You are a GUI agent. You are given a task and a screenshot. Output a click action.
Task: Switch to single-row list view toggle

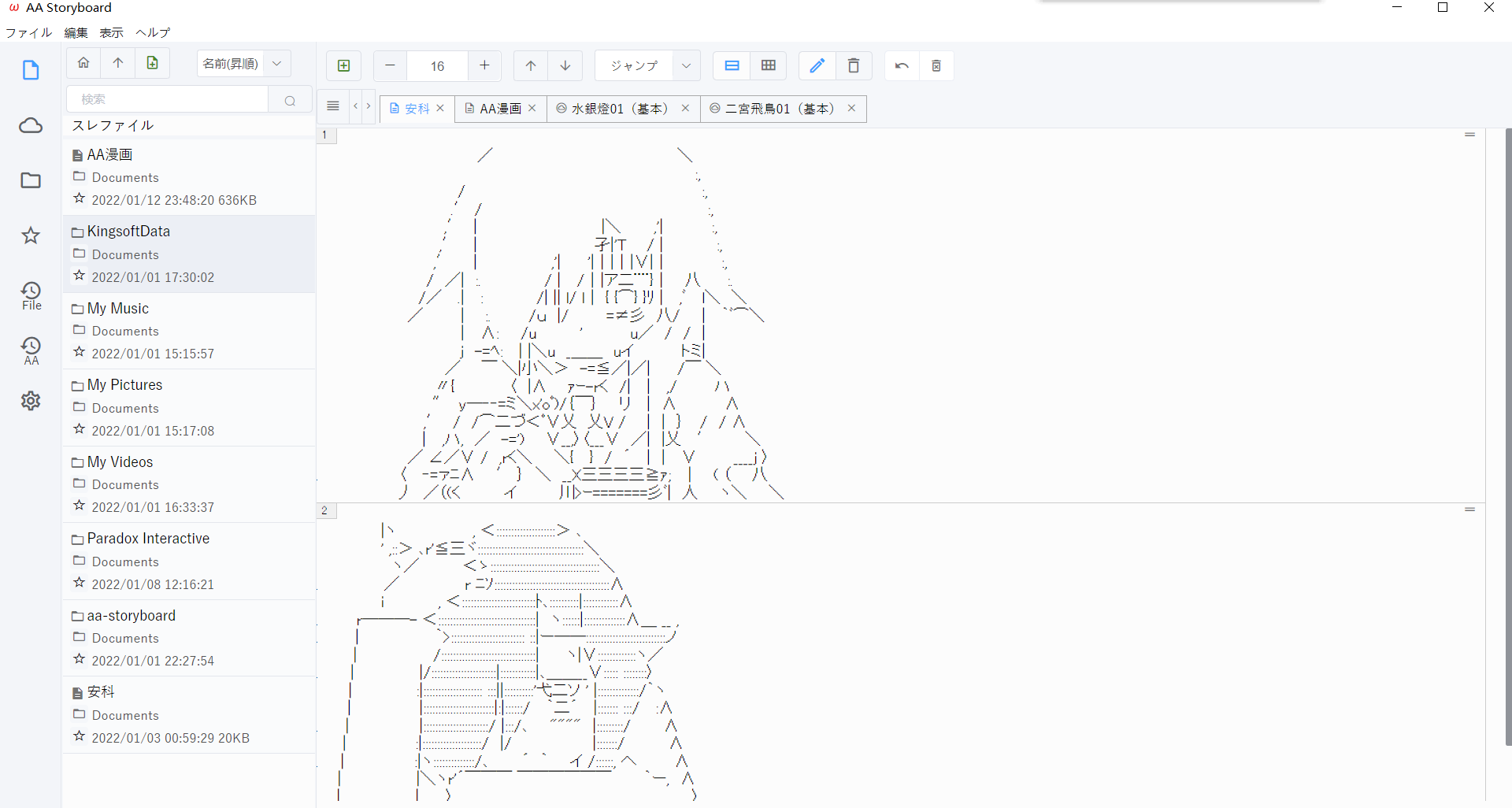point(732,65)
